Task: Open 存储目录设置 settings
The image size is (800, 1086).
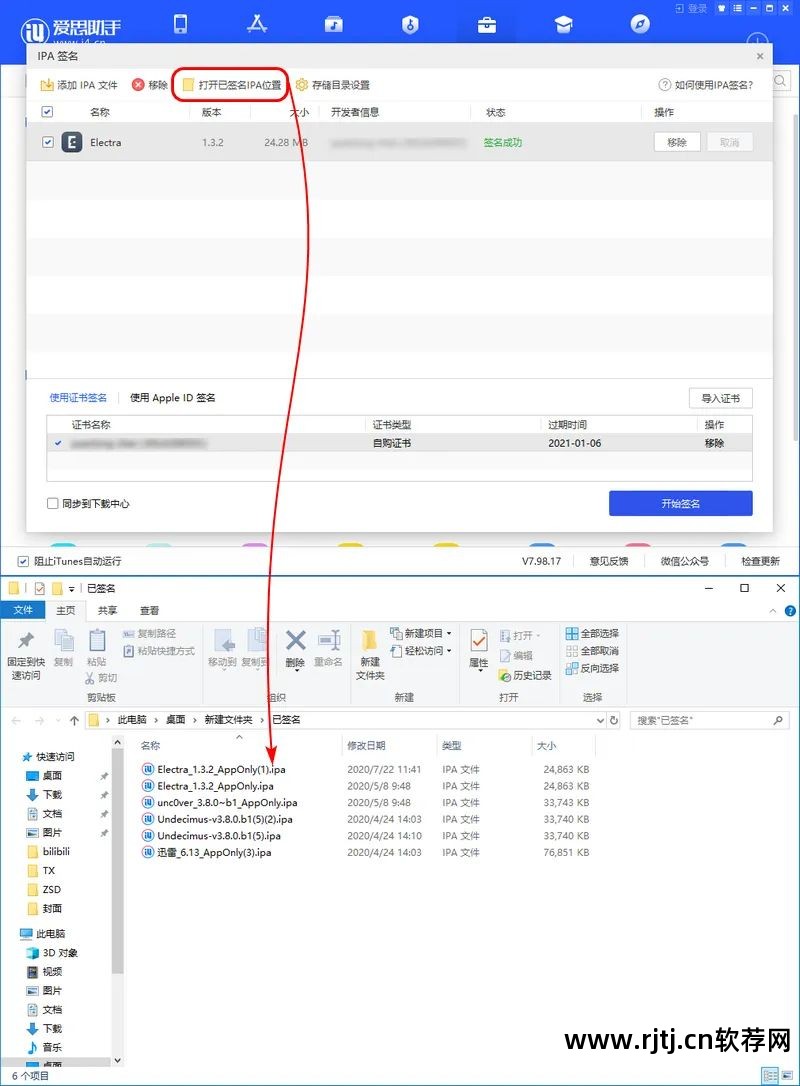Action: click(x=332, y=84)
